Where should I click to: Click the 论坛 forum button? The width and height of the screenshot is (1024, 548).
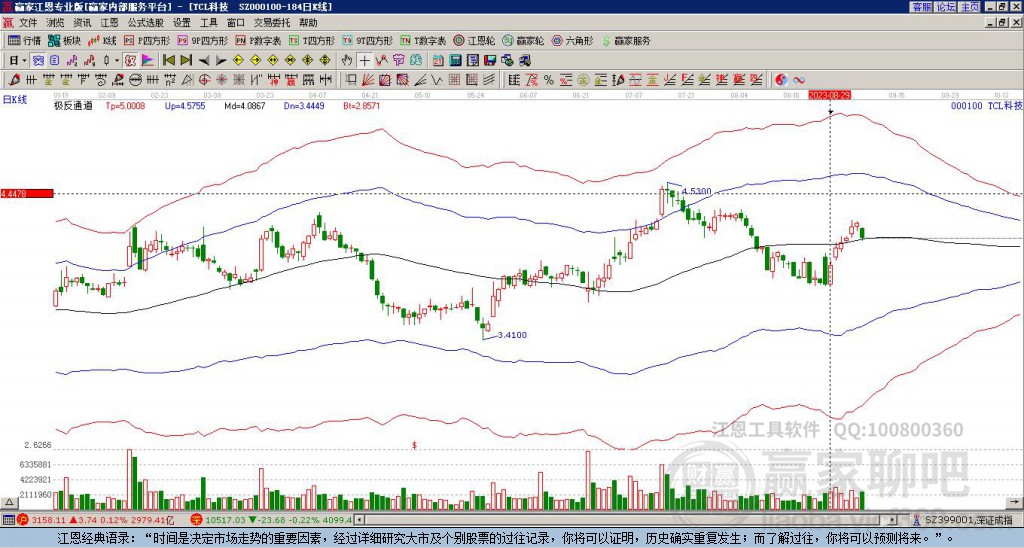tap(946, 7)
